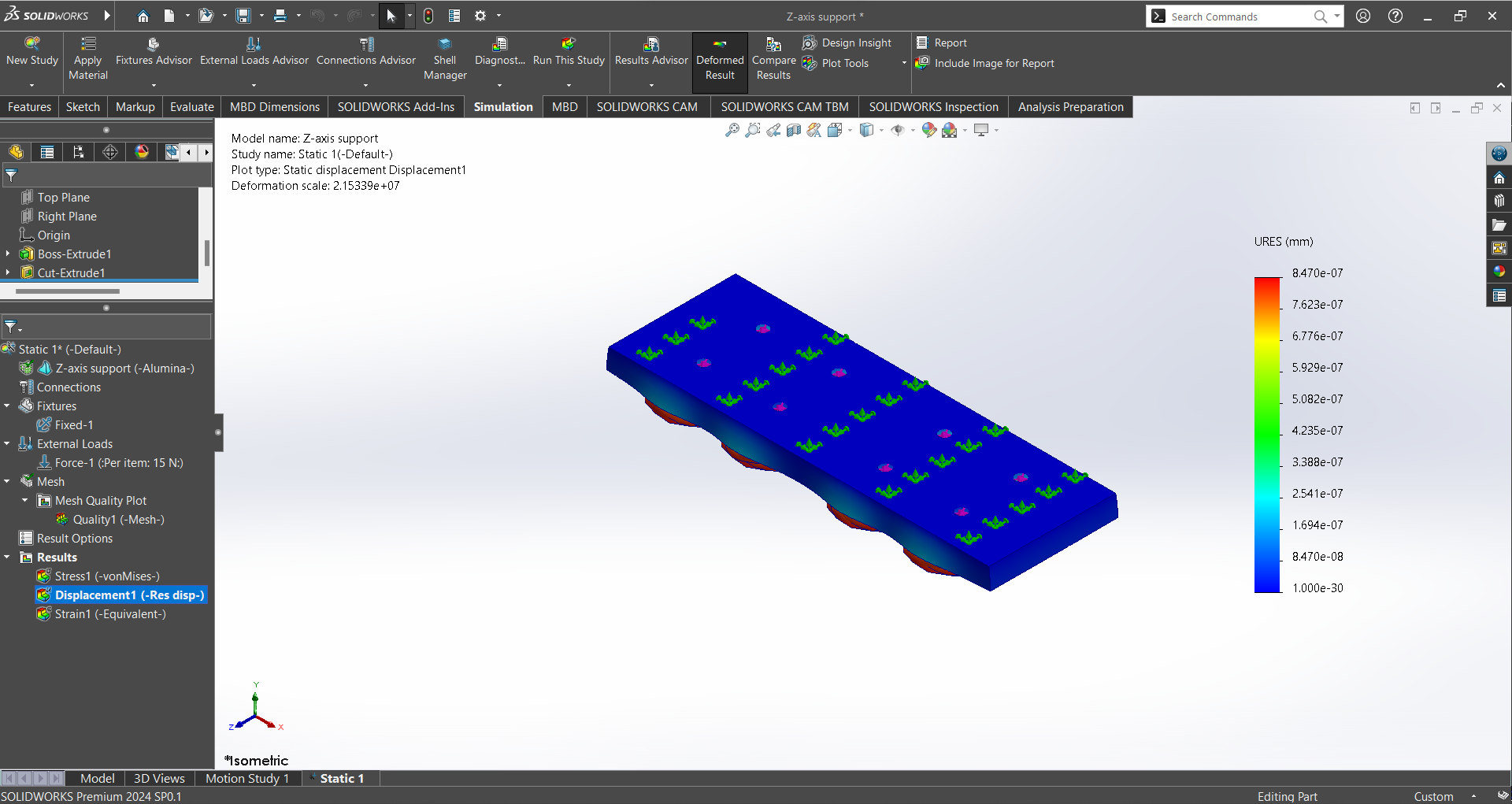
Task: Click the Rebuild traffic light icon
Action: [428, 16]
